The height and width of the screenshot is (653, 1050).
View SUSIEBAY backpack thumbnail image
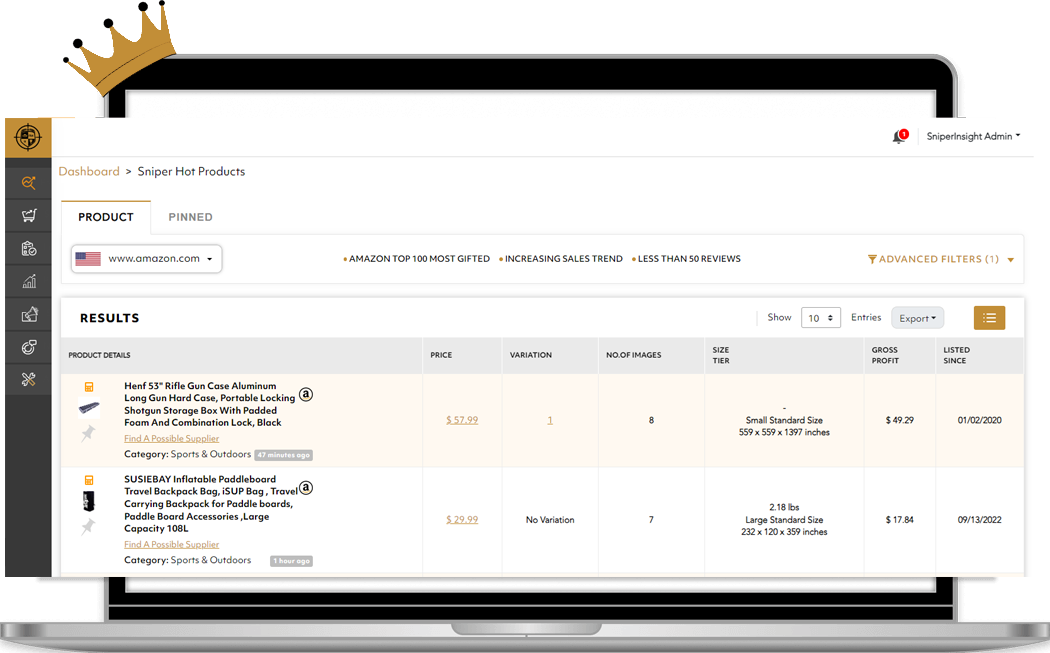88,500
